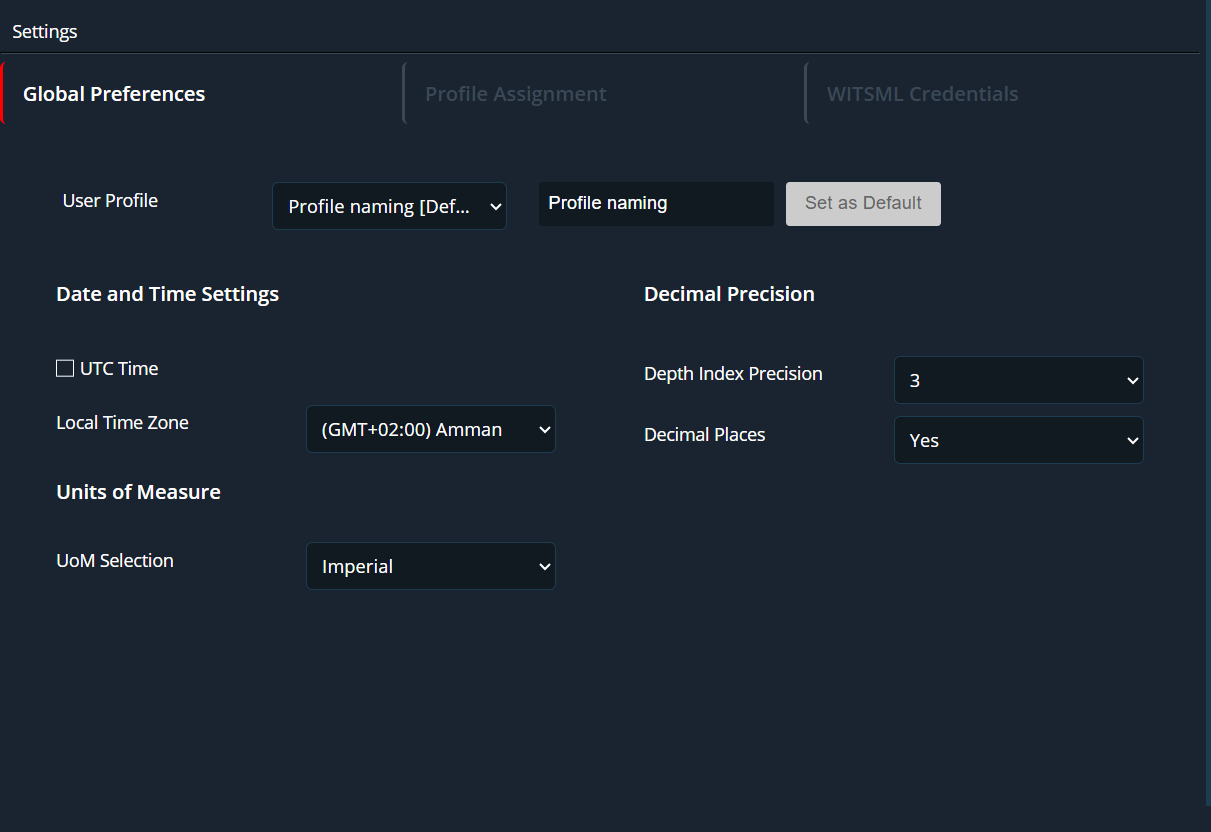Click the Date and Time Settings heading
Image resolution: width=1211 pixels, height=832 pixels.
167,294
